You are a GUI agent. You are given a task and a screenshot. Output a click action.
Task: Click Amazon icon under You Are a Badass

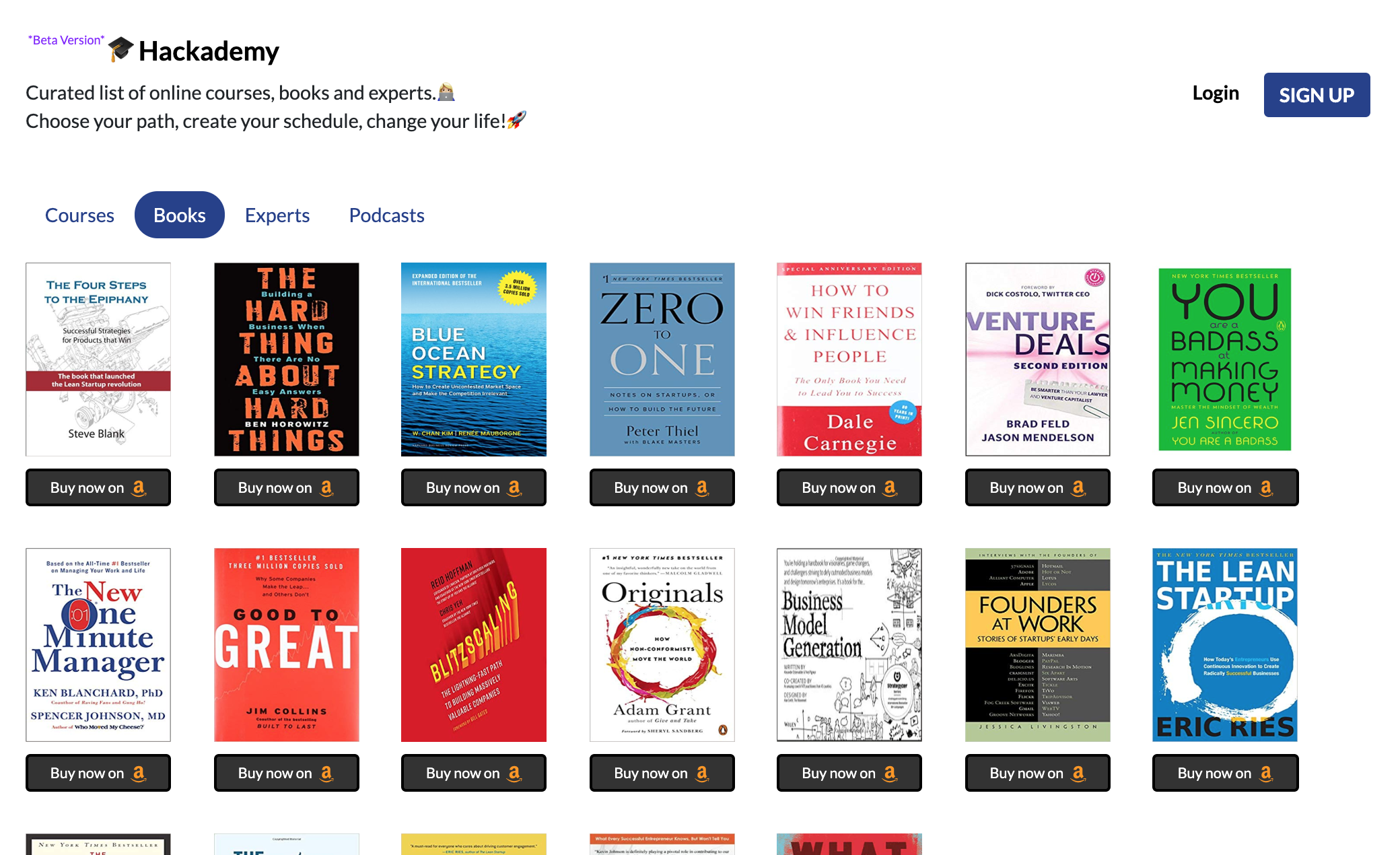(x=1267, y=487)
